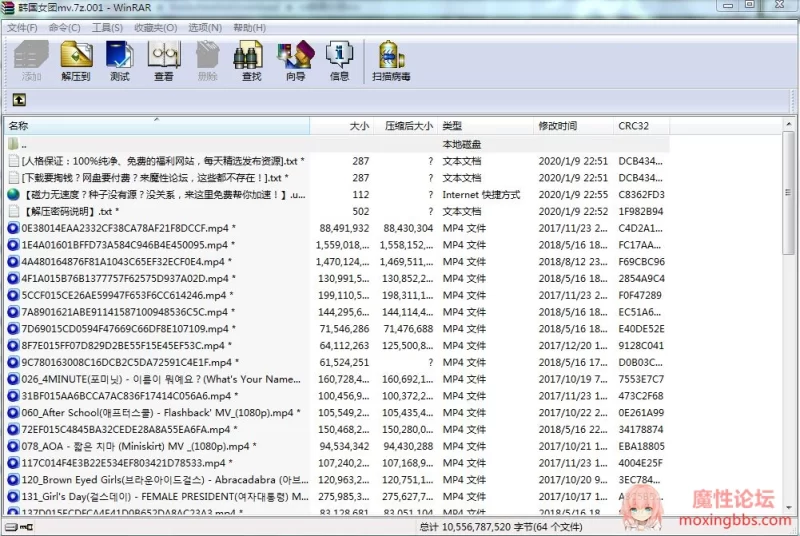Sort by Modified (修改时间) column header

(x=573, y=126)
